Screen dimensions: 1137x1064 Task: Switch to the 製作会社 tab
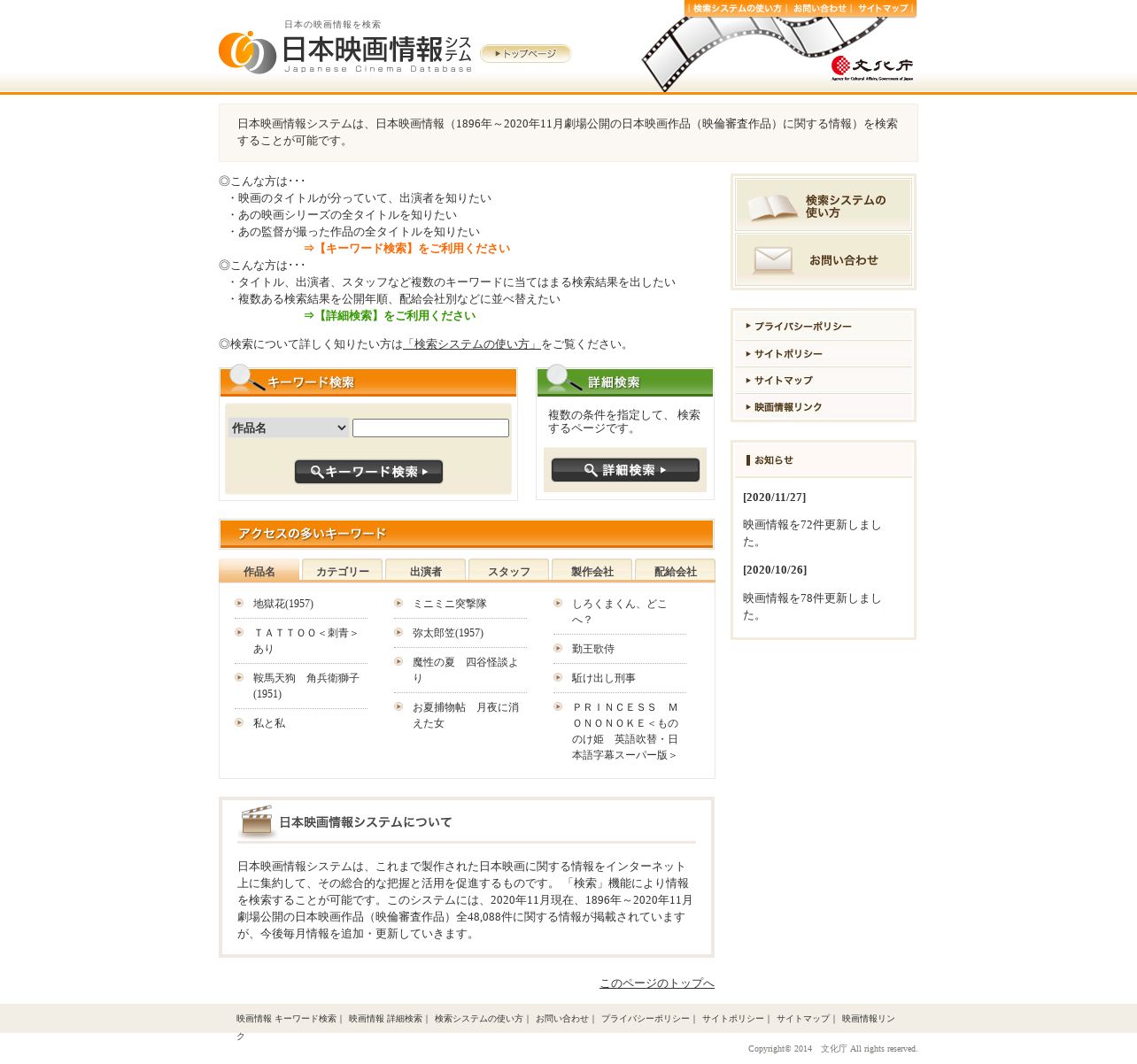click(x=592, y=571)
